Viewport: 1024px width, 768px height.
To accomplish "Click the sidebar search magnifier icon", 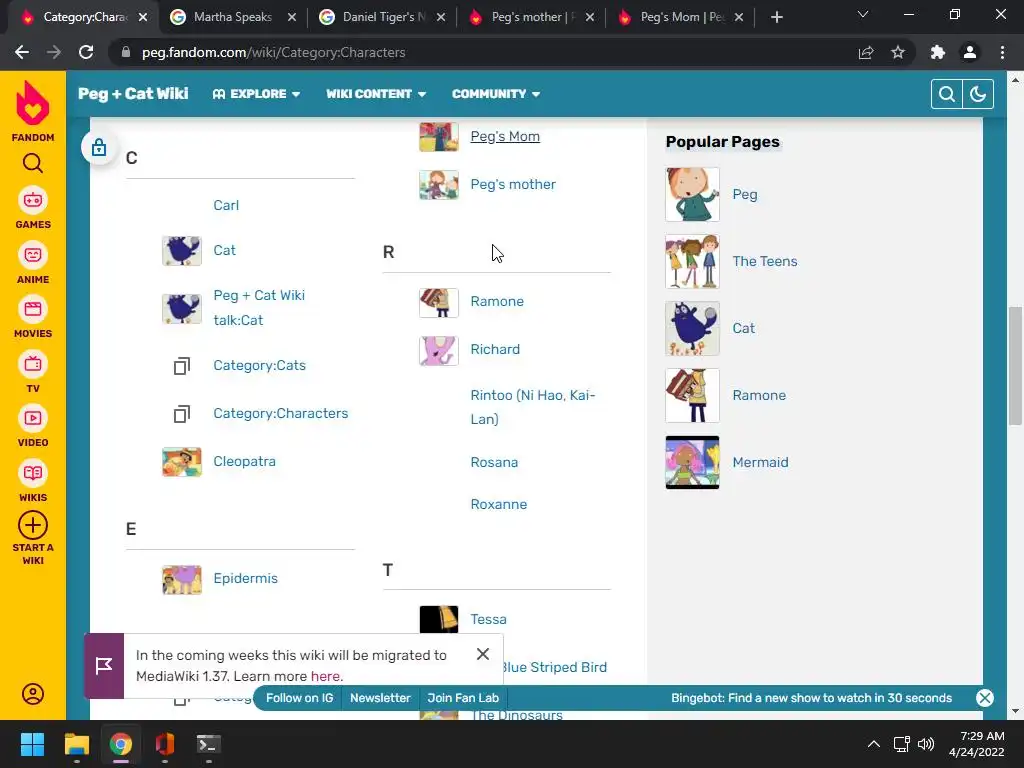I will pyautogui.click(x=33, y=163).
